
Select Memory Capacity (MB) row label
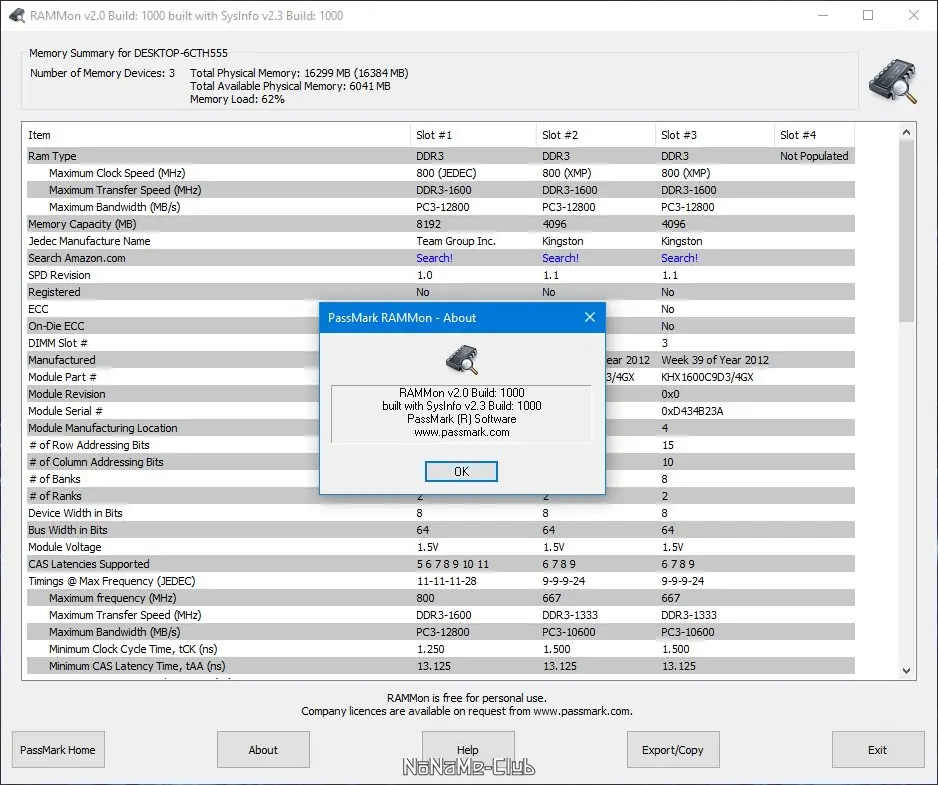click(82, 224)
